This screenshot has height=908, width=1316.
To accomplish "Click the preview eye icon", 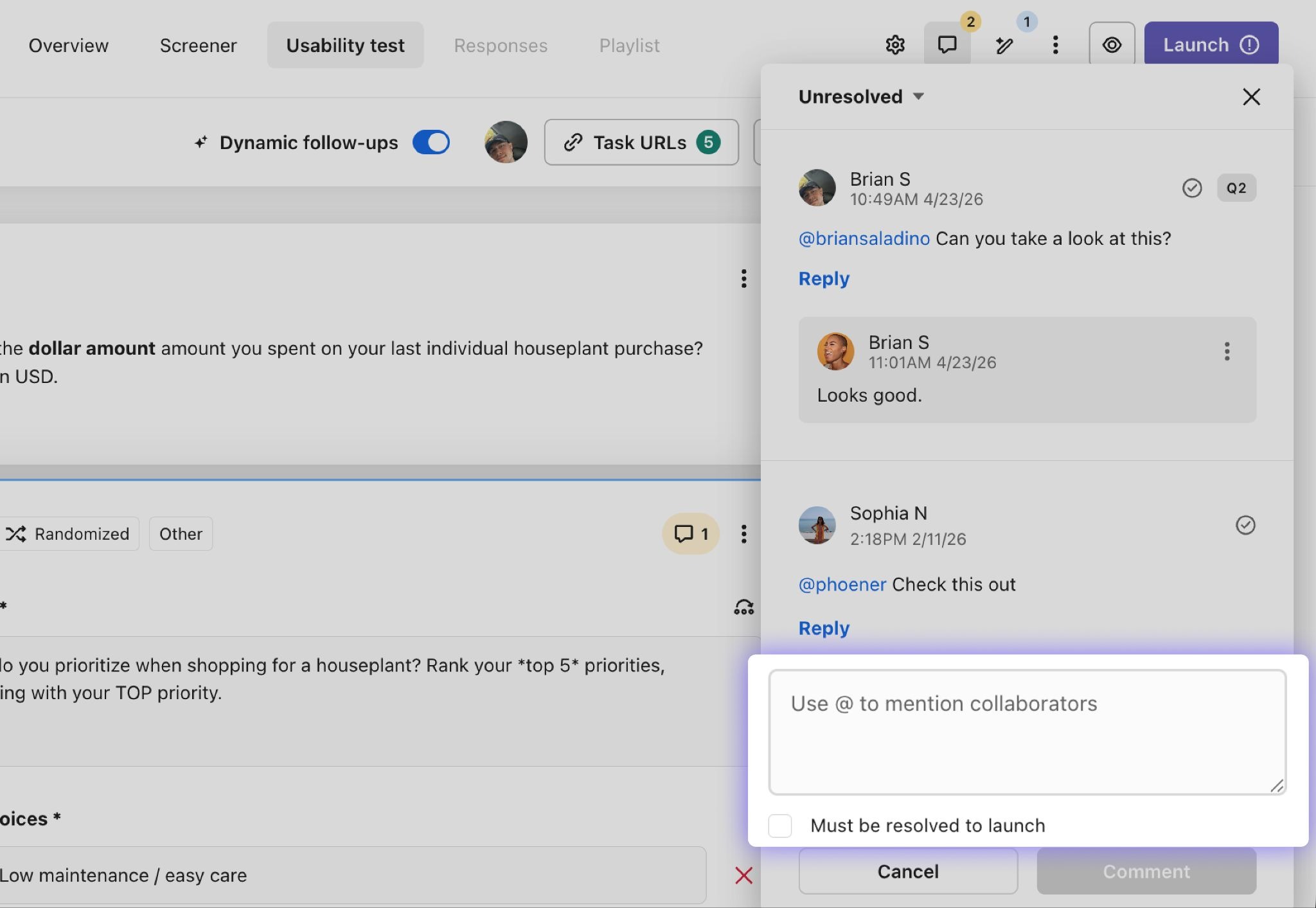I will pyautogui.click(x=1112, y=45).
